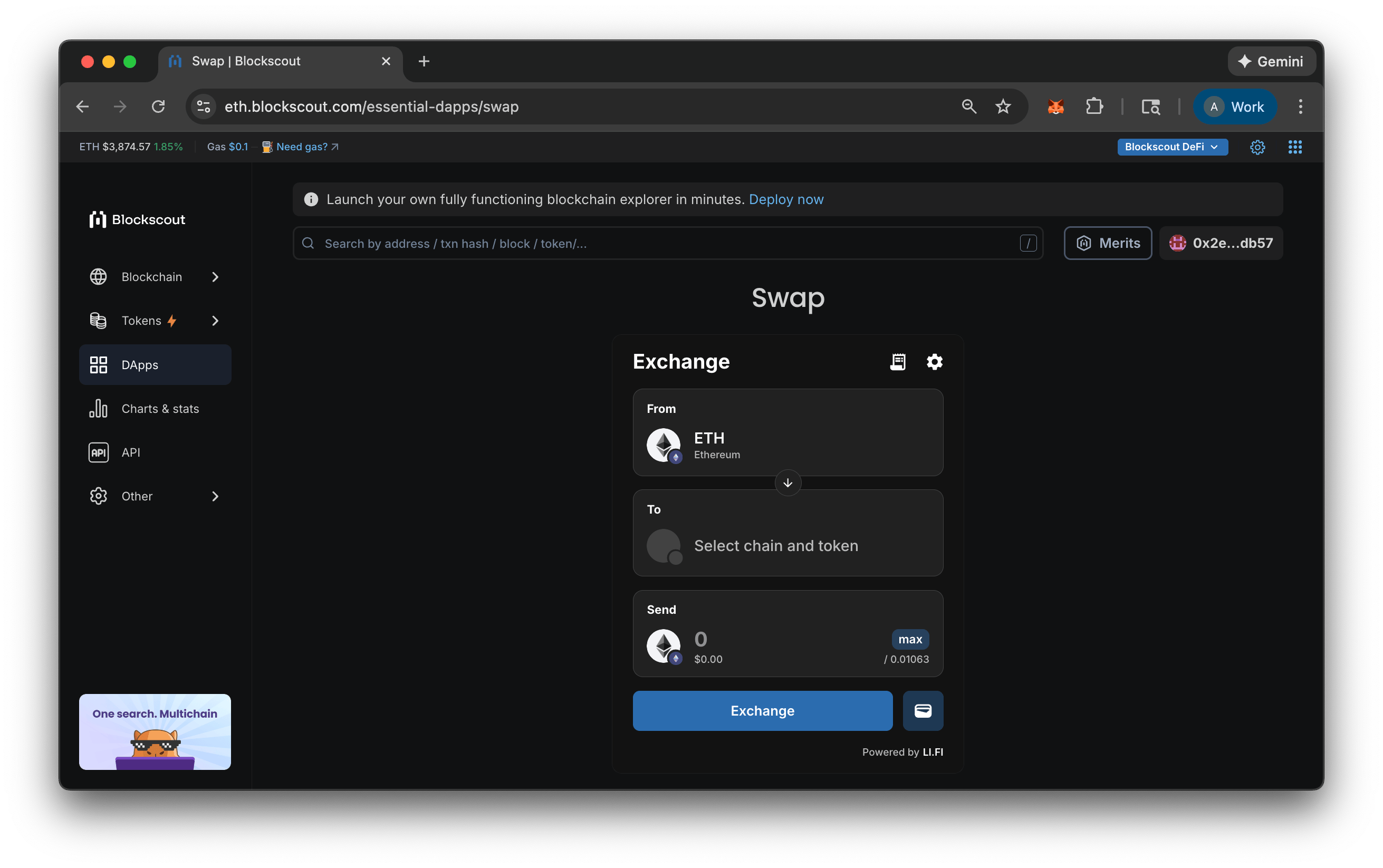Open the apps grid icon in top bar
Image resolution: width=1383 pixels, height=868 pixels.
[x=1294, y=147]
